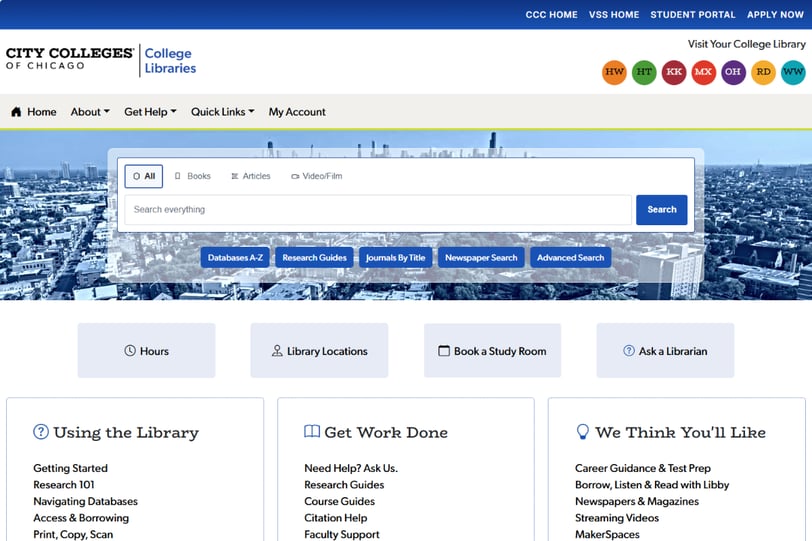Screen dimensions: 812x541
Task: Click the calendar icon on Book a Study Room
Action: click(x=444, y=351)
